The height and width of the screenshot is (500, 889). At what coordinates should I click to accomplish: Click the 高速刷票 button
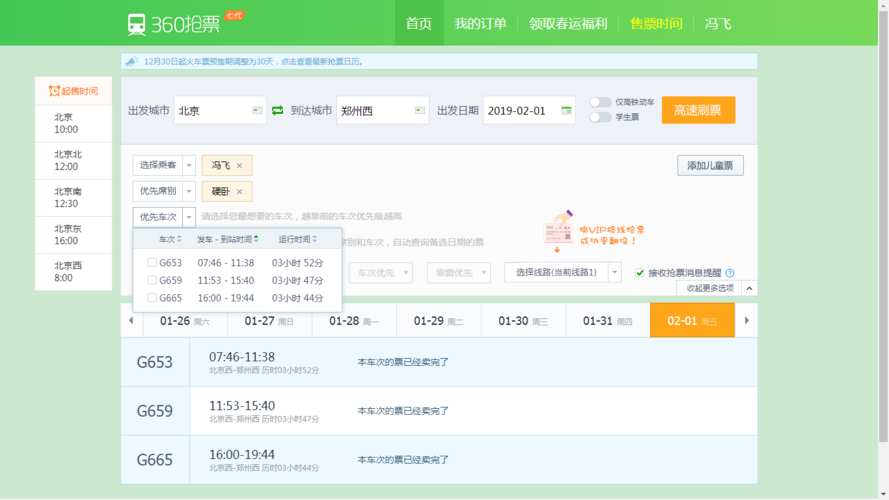pos(698,110)
